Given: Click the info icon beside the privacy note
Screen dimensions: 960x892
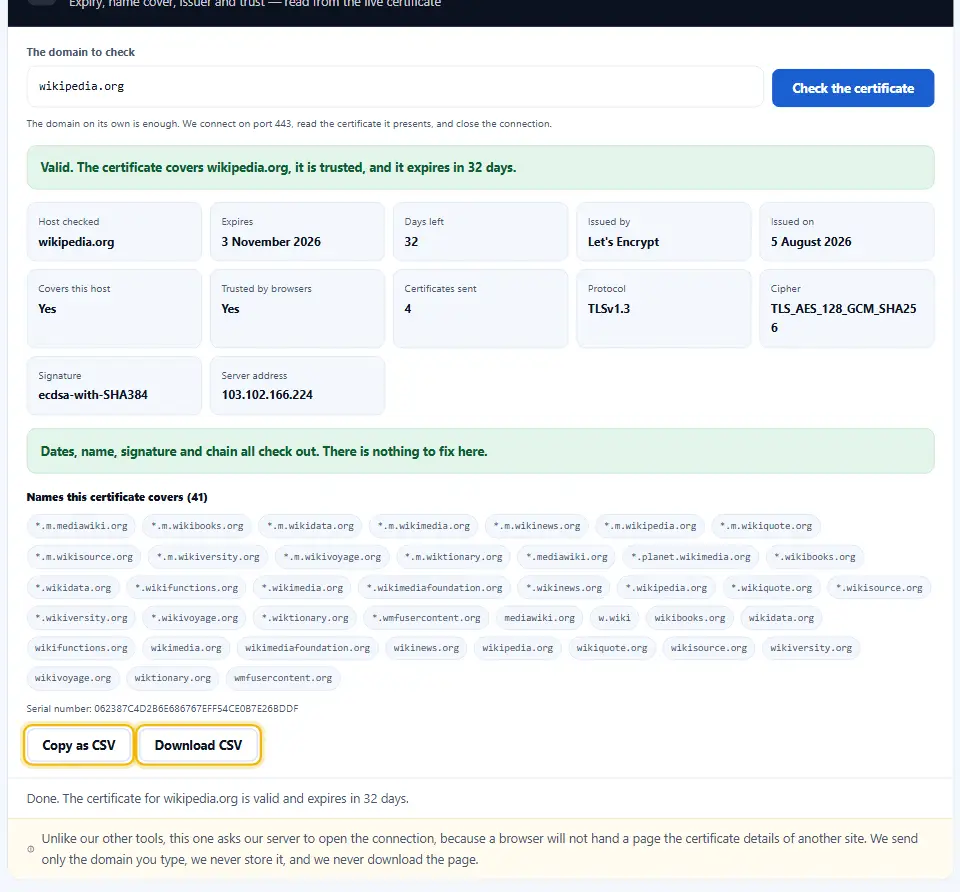Looking at the screenshot, I should 31,849.
